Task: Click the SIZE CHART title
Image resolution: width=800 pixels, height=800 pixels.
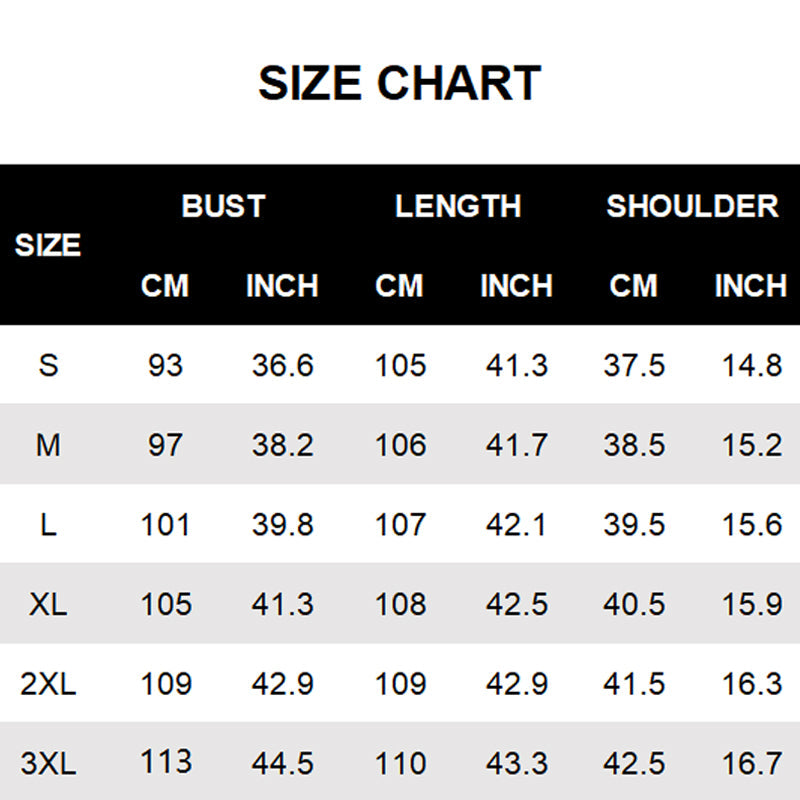Action: coord(399,83)
